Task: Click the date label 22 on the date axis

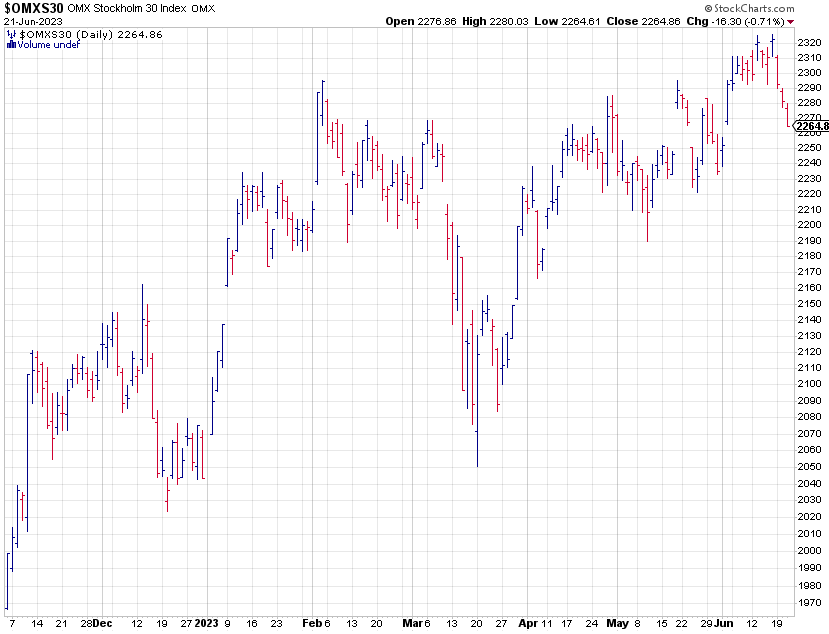Action: (x=682, y=623)
